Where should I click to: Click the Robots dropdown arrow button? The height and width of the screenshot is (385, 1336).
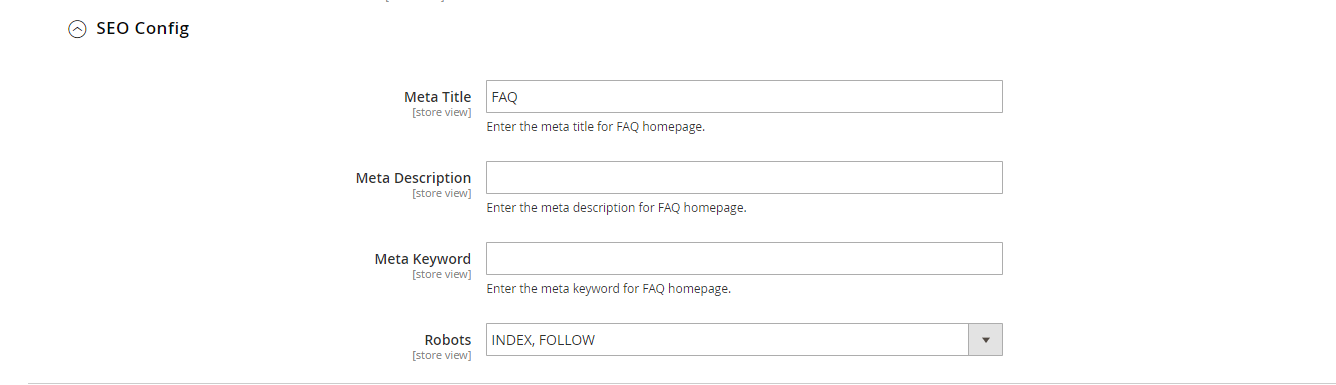click(x=985, y=340)
